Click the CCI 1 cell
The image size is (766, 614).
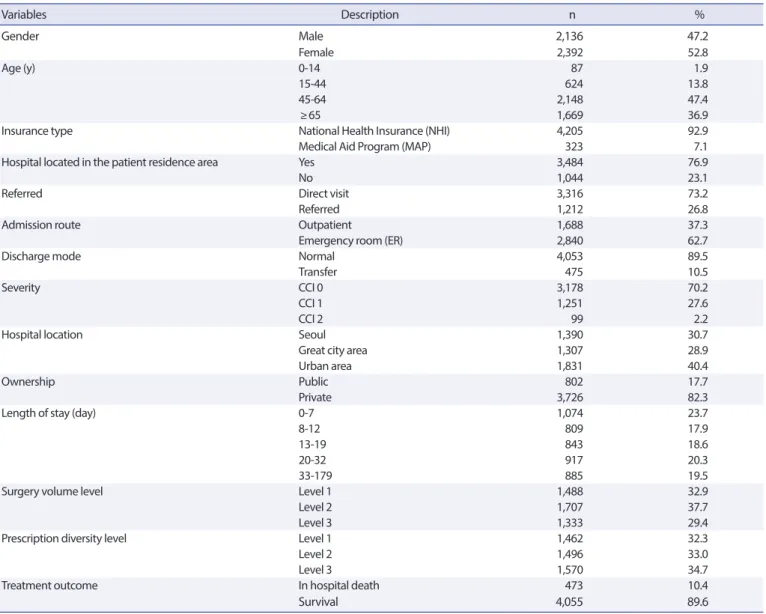point(310,303)
